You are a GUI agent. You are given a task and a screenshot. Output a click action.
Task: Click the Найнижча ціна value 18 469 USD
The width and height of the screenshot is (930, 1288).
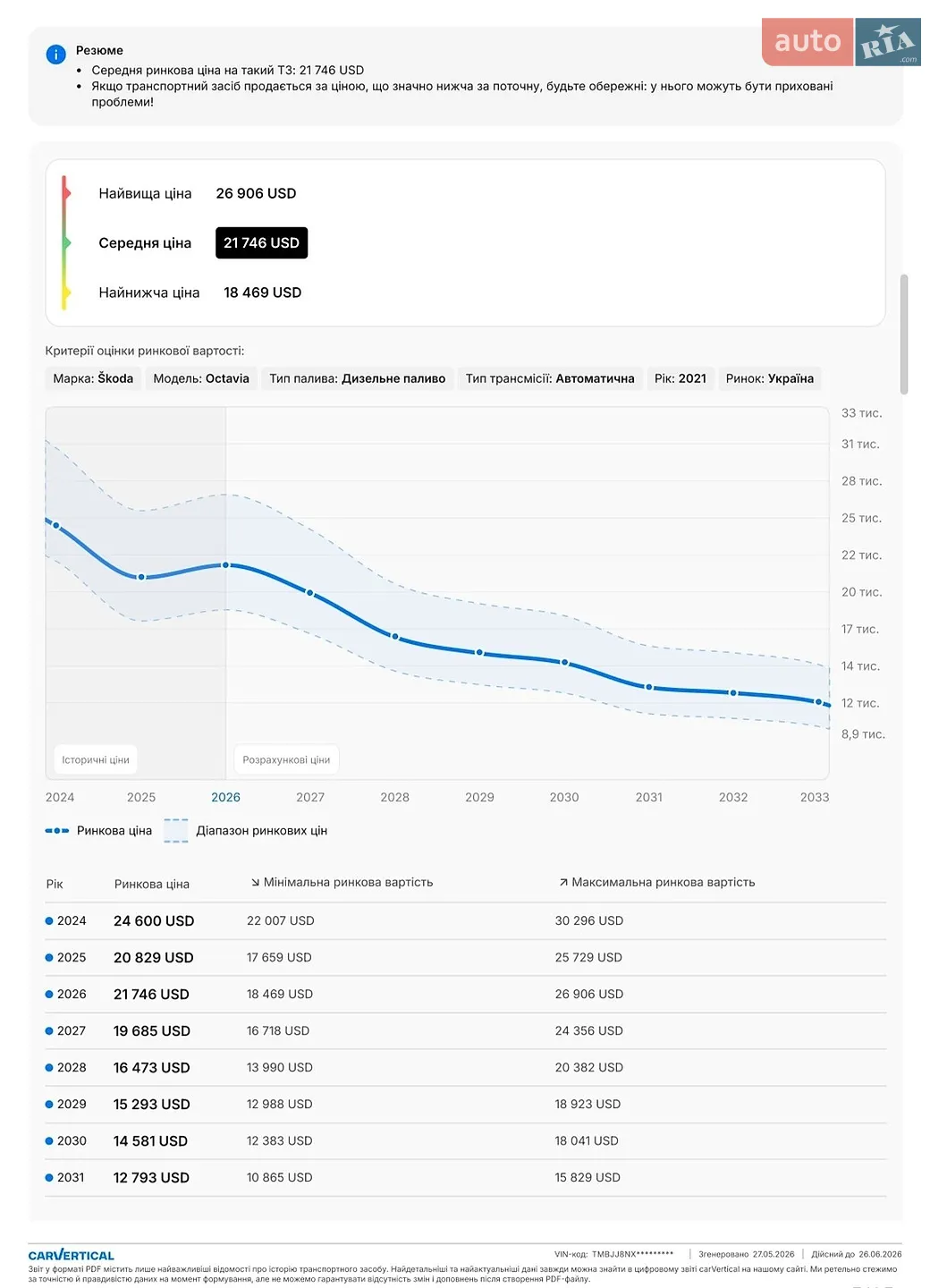point(262,292)
